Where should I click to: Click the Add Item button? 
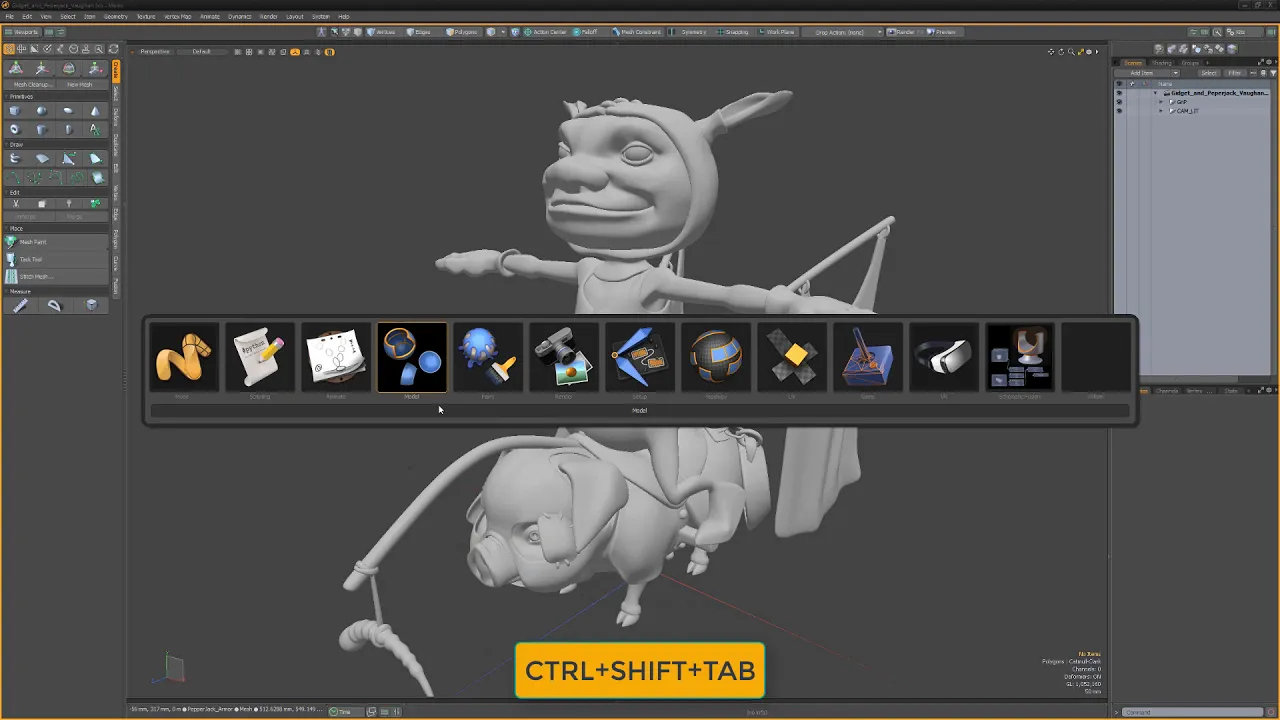point(1143,73)
